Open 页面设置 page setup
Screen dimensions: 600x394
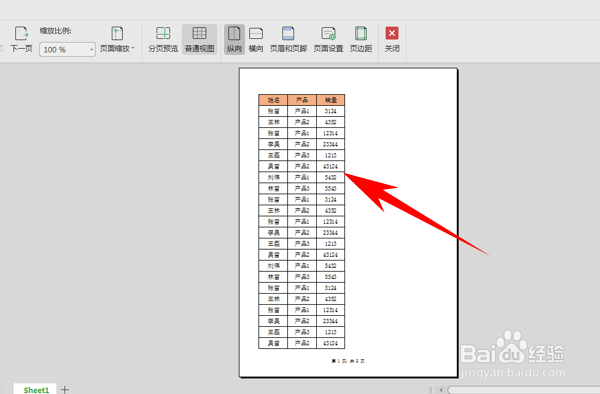[x=328, y=39]
